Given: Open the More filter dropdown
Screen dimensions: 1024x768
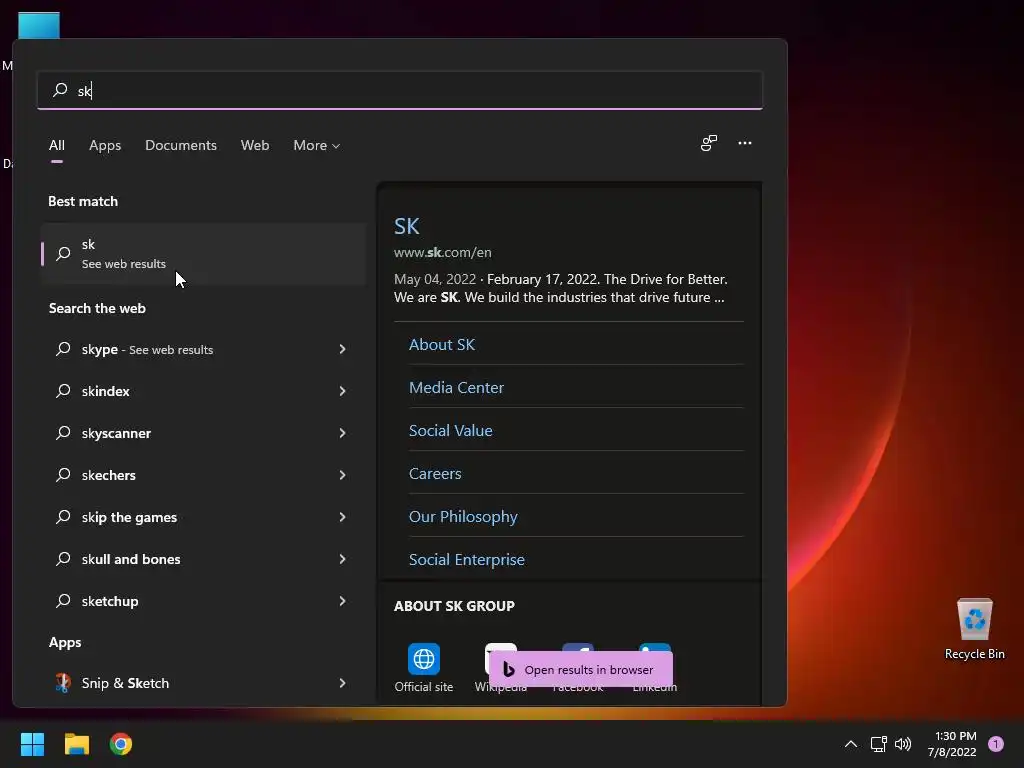Looking at the screenshot, I should [317, 145].
